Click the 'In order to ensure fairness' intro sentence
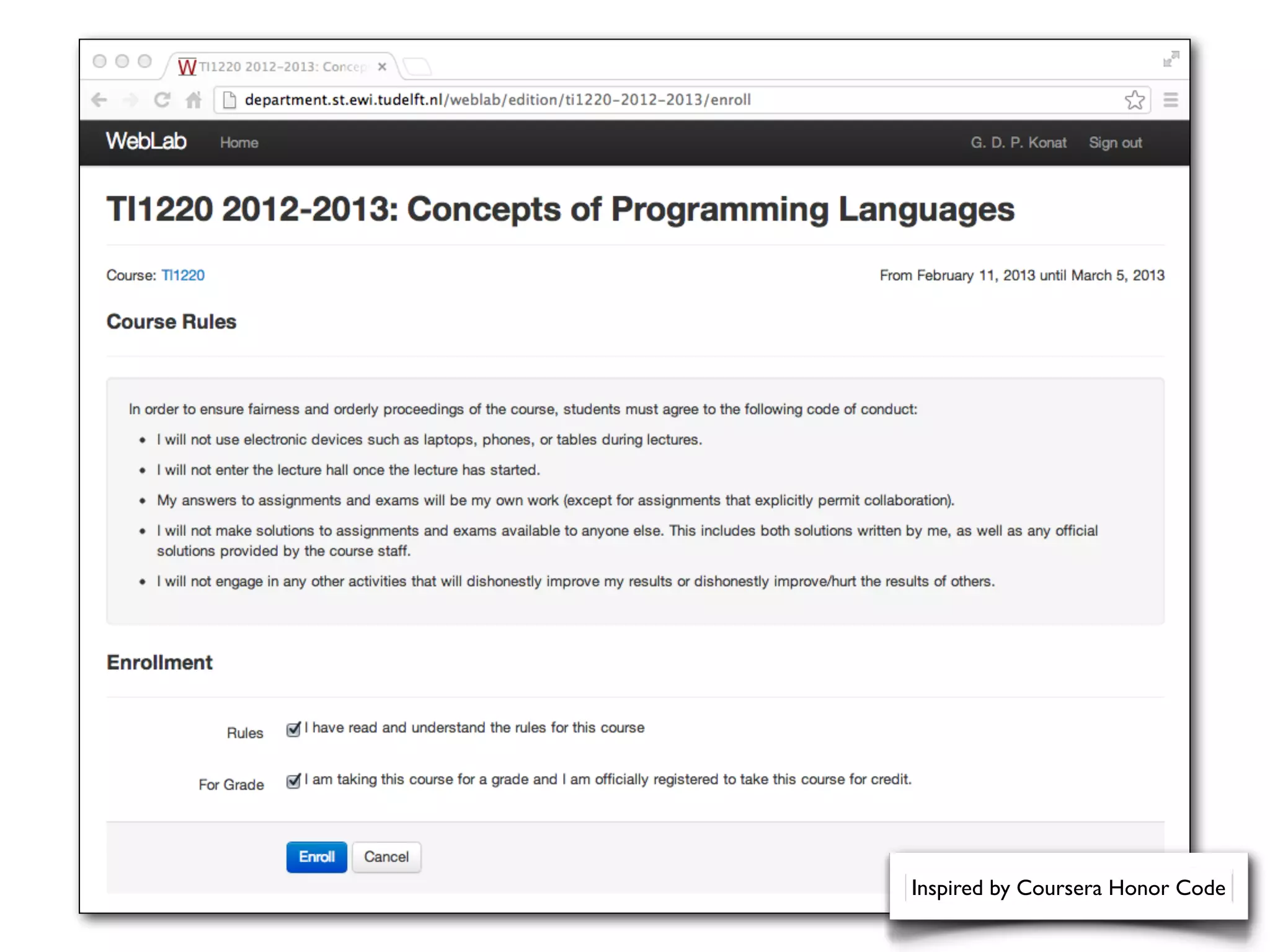Viewport: 1270px width, 952px height. tap(523, 410)
